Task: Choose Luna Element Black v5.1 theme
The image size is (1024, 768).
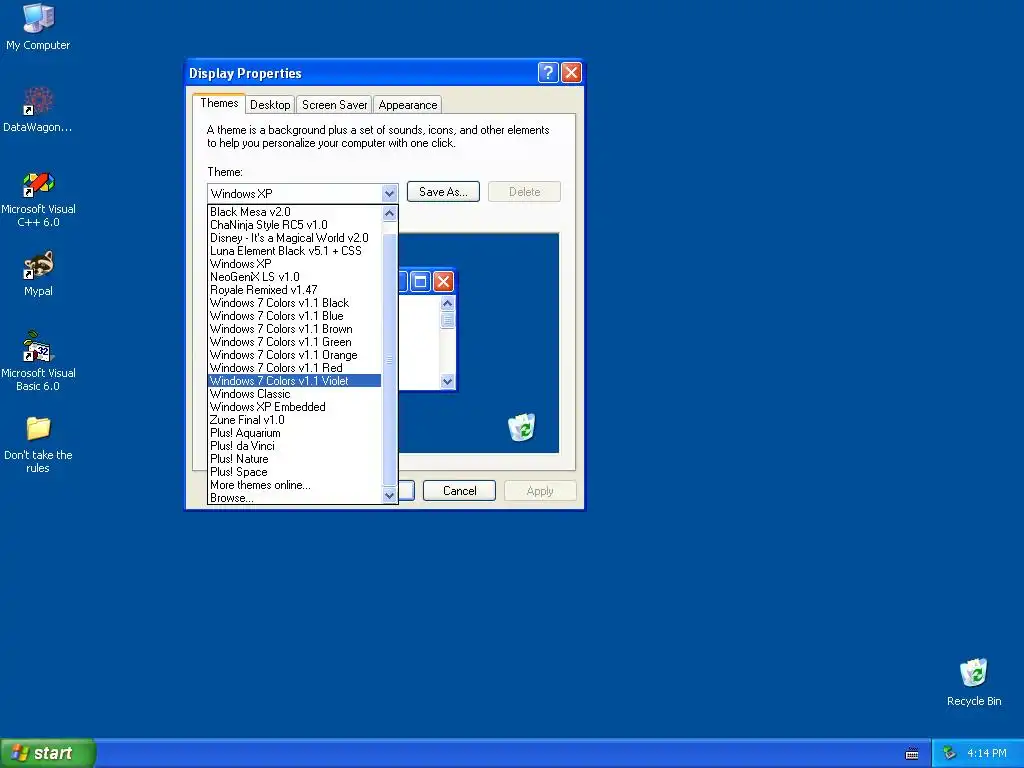Action: pos(295,251)
